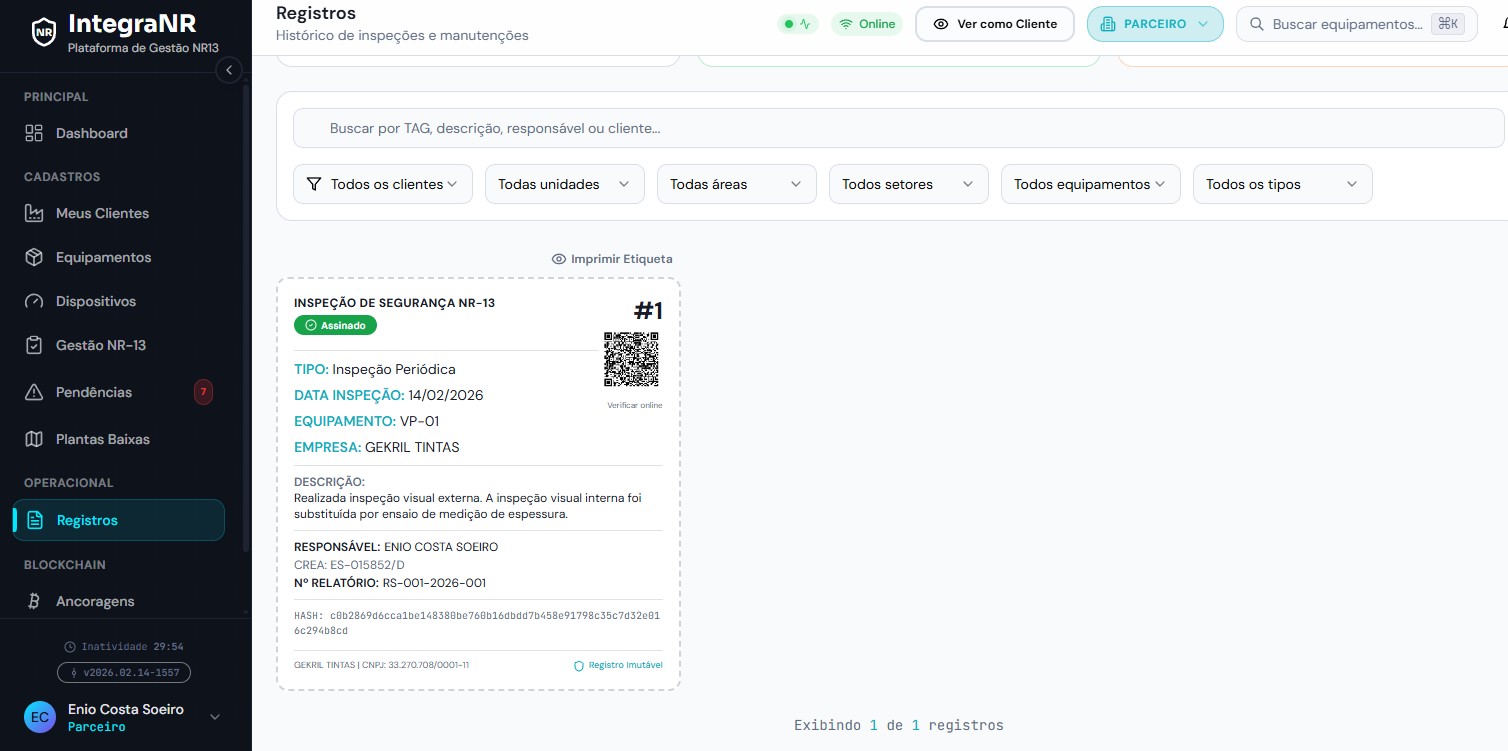The image size is (1508, 751).
Task: Click the green Assinado status badge
Action: tap(335, 325)
